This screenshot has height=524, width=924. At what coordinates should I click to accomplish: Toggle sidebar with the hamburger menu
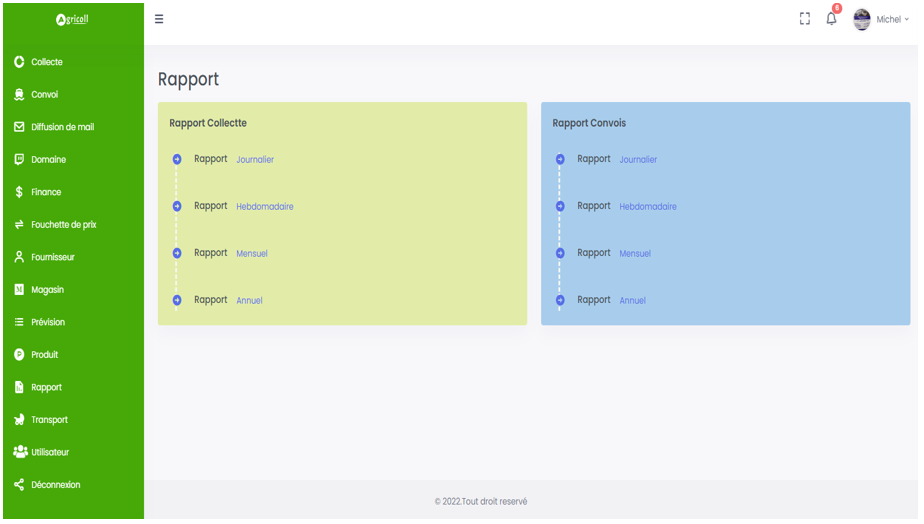[159, 19]
